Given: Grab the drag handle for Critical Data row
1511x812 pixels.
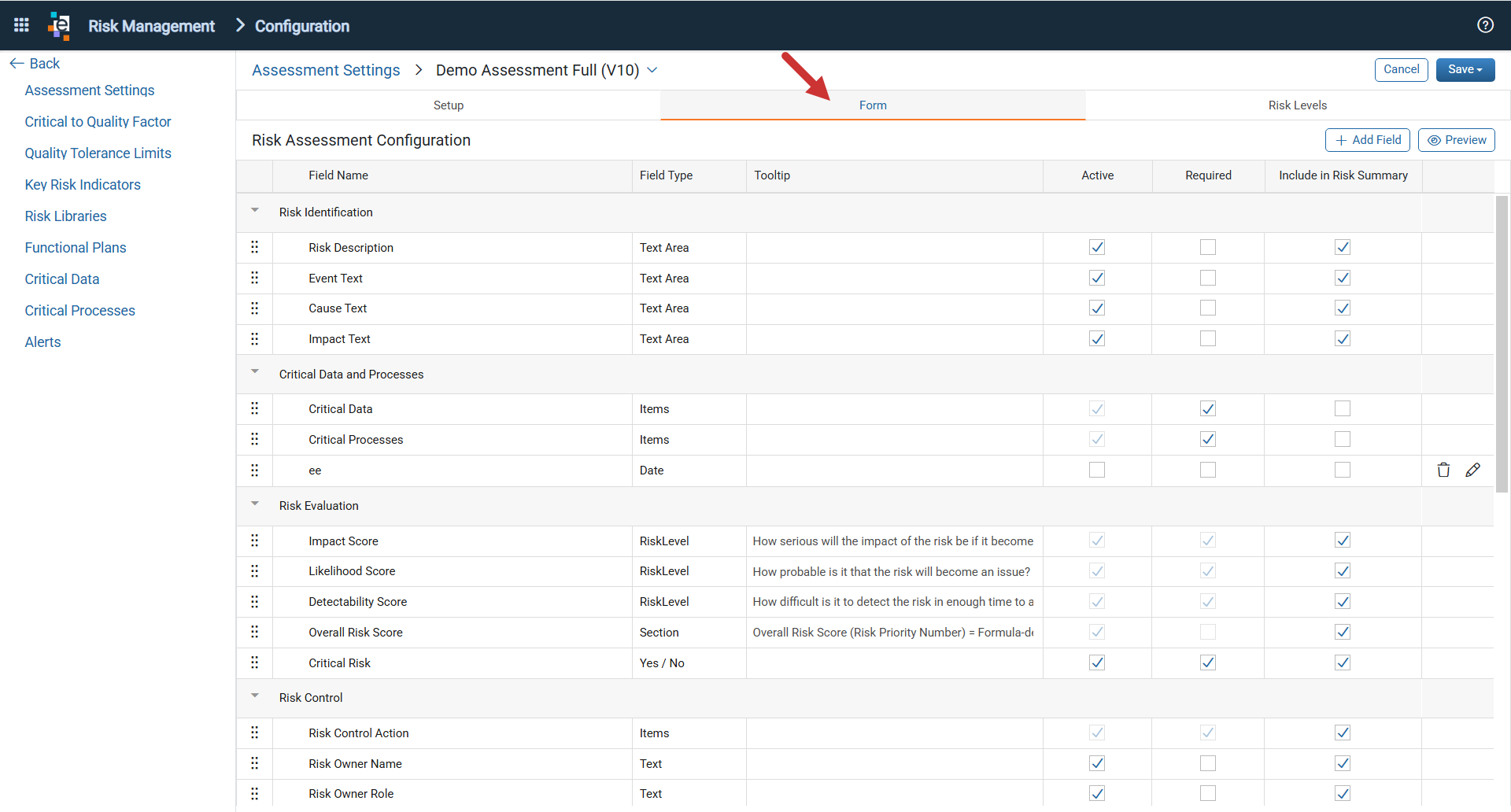Looking at the screenshot, I should [x=254, y=408].
